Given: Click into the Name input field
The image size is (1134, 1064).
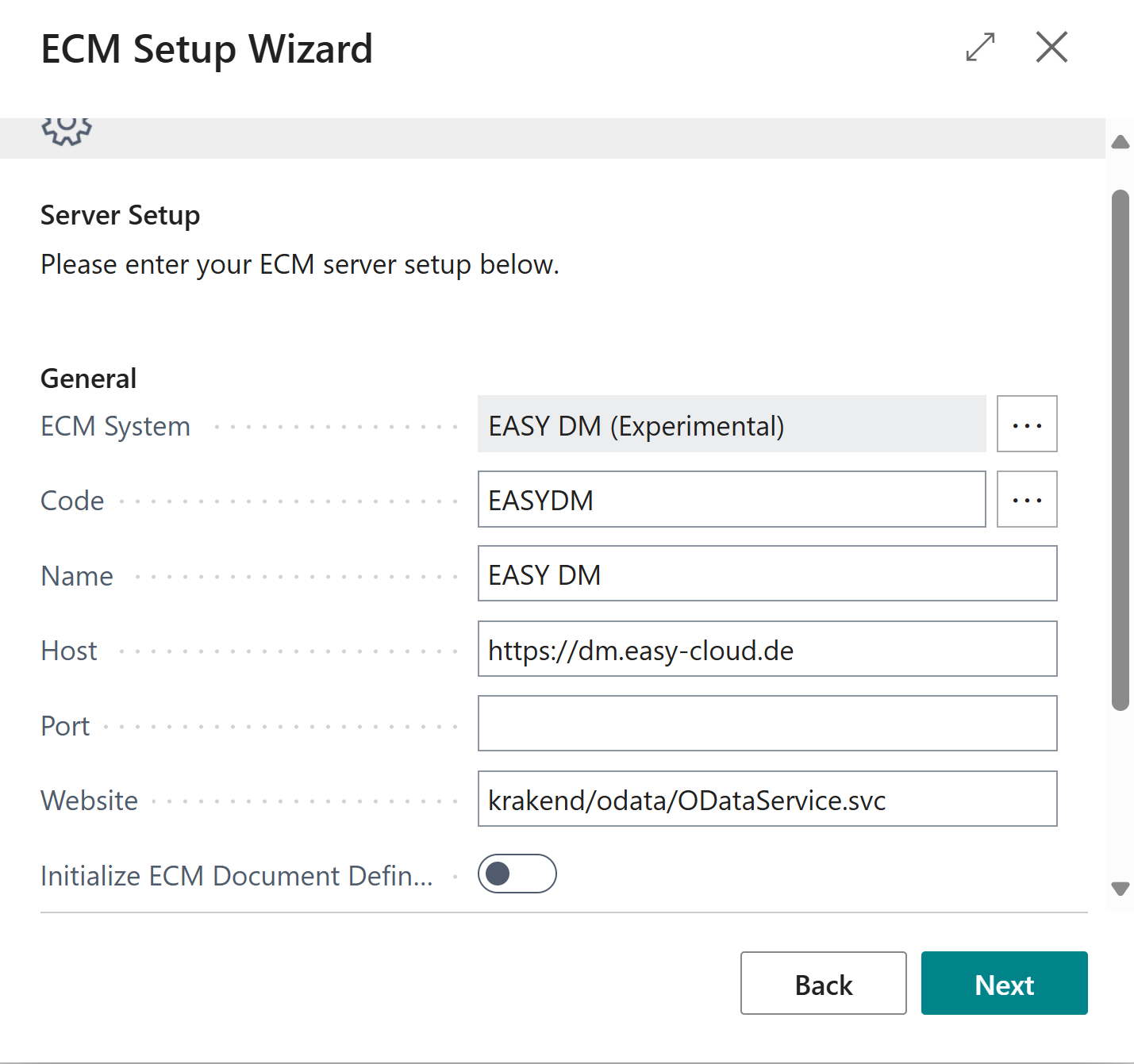Looking at the screenshot, I should 767,574.
